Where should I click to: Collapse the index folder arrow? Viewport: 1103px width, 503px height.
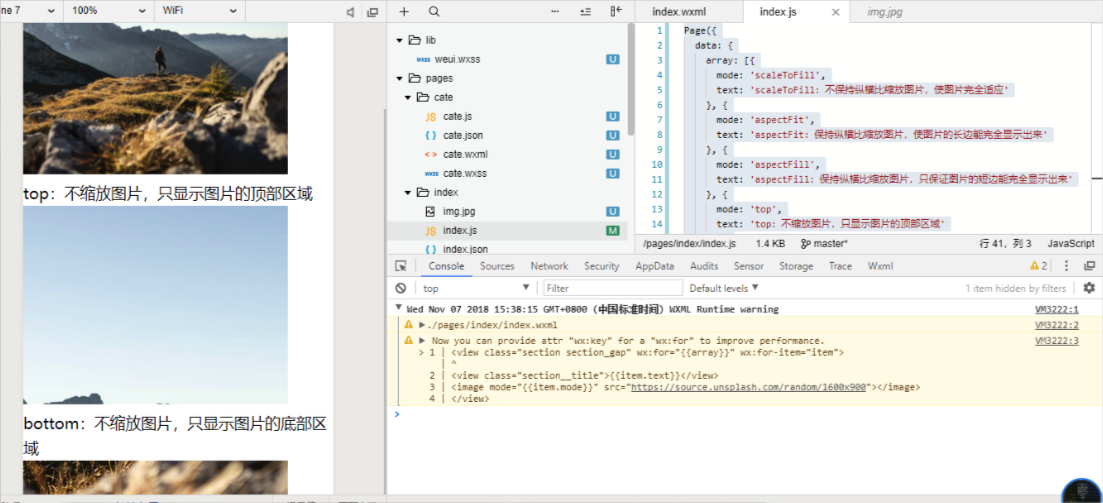407,192
